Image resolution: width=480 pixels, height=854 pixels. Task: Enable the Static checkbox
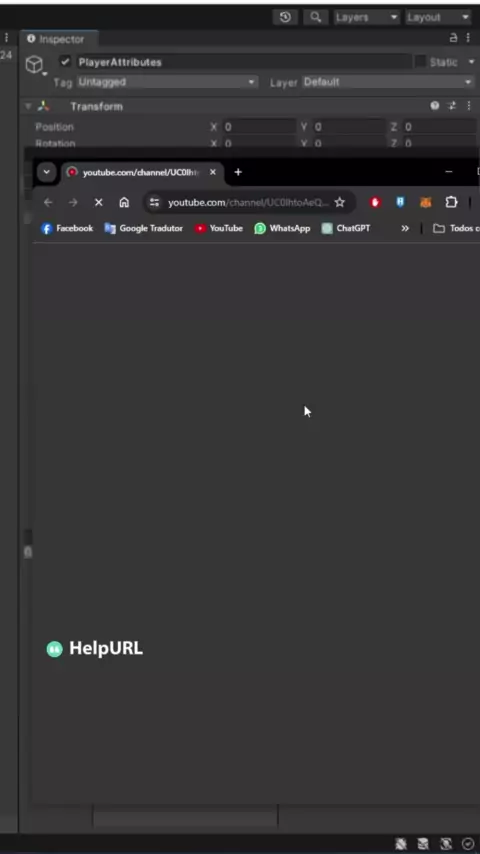pos(420,62)
